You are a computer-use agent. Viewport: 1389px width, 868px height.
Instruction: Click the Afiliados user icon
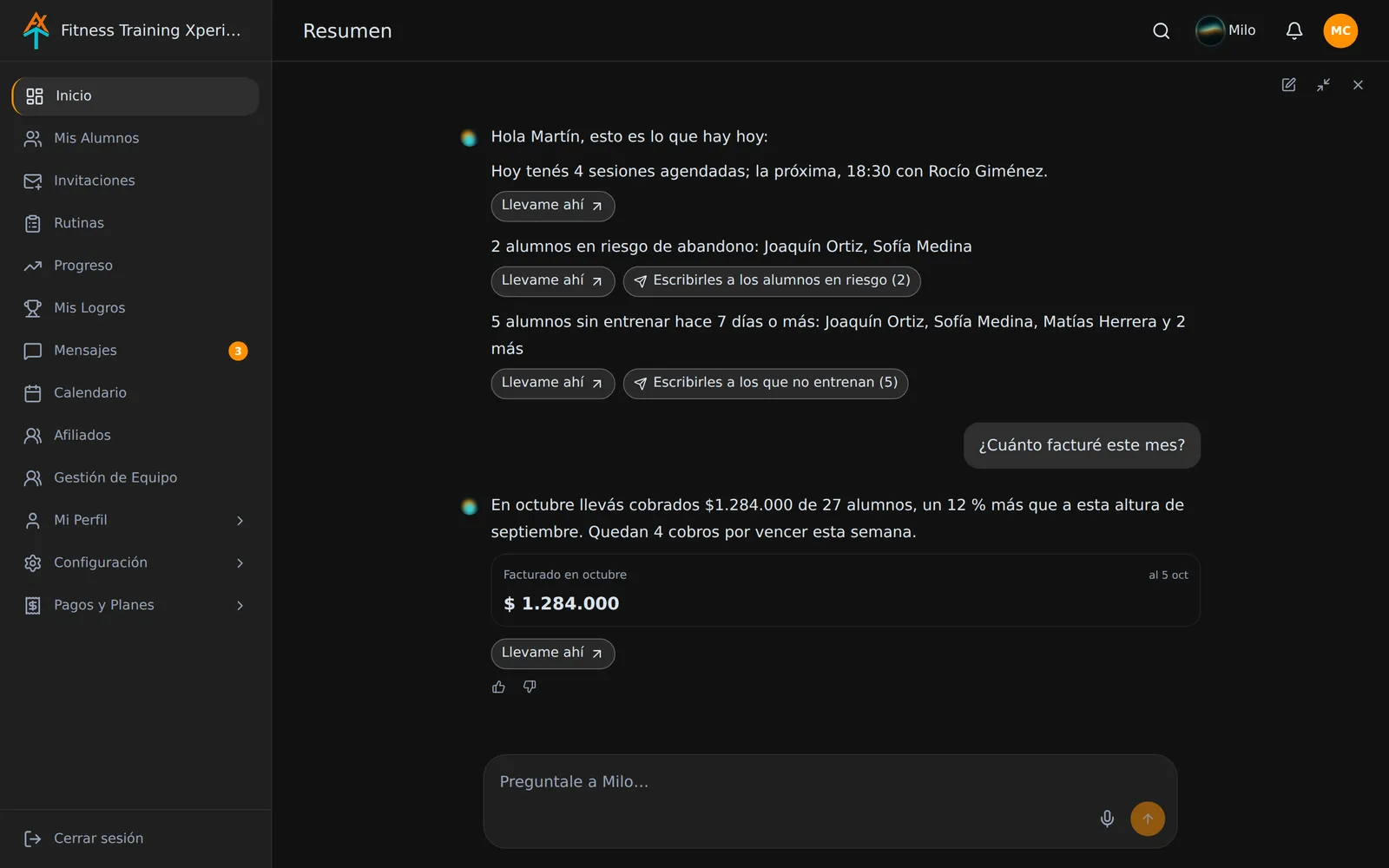33,436
